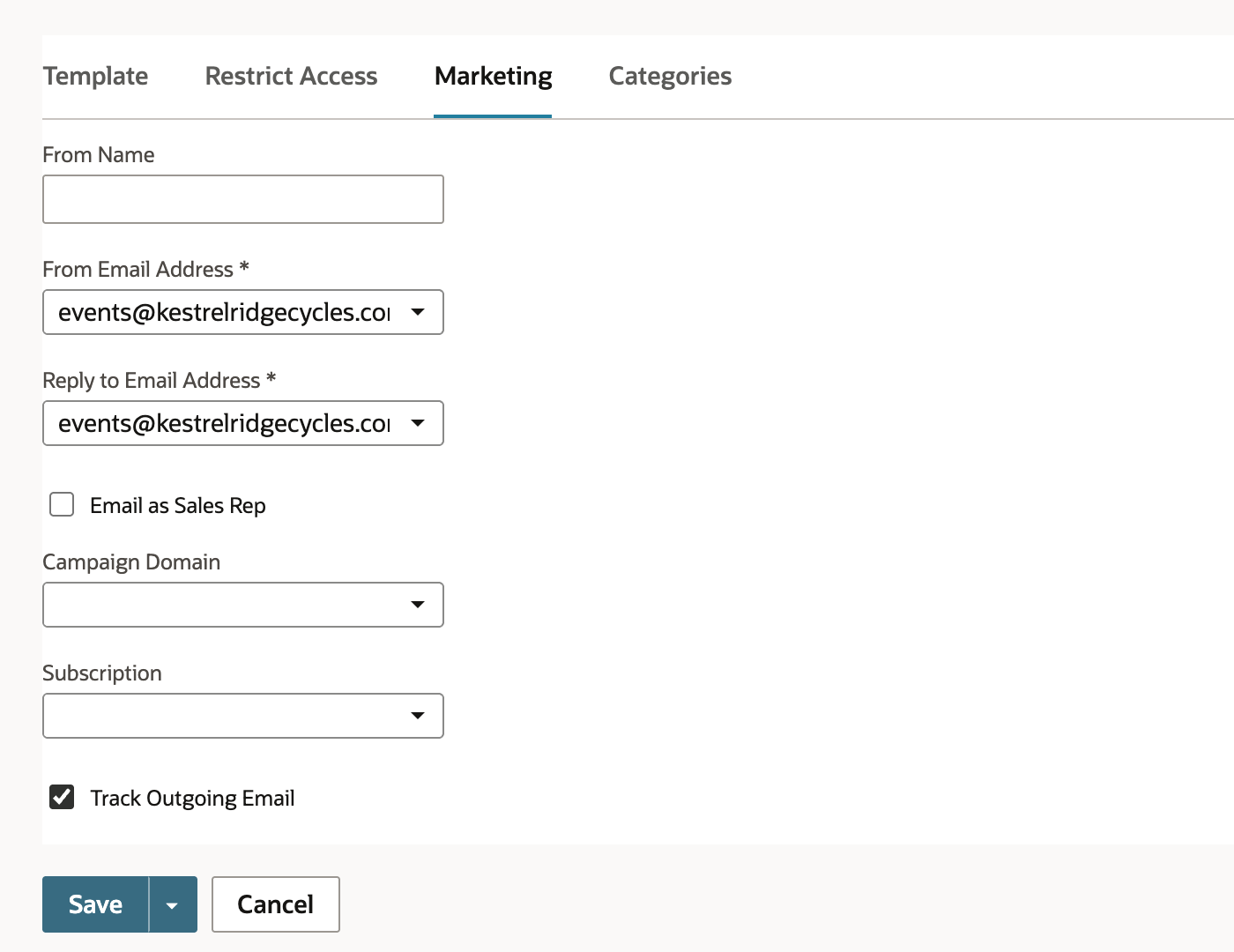
Task: Open the From Email Address dropdown
Action: point(243,312)
